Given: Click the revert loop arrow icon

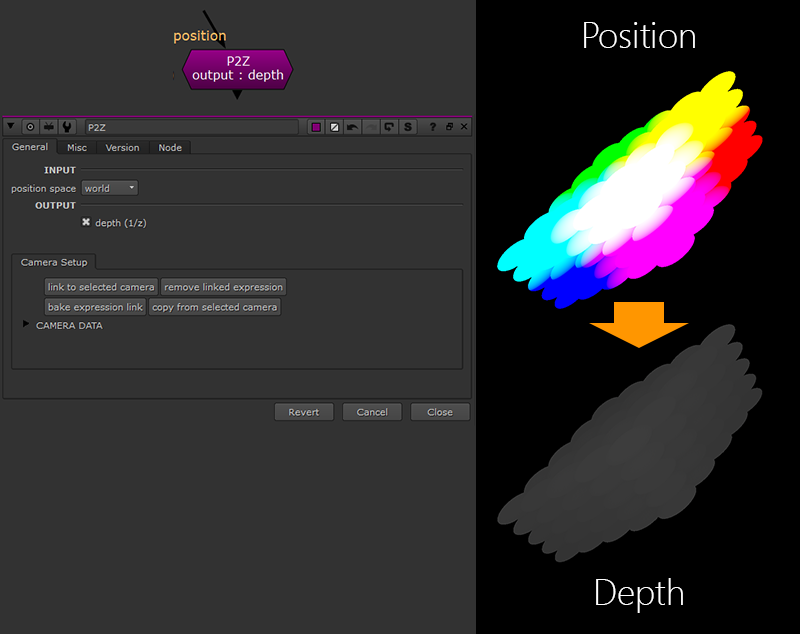Looking at the screenshot, I should coord(389,127).
